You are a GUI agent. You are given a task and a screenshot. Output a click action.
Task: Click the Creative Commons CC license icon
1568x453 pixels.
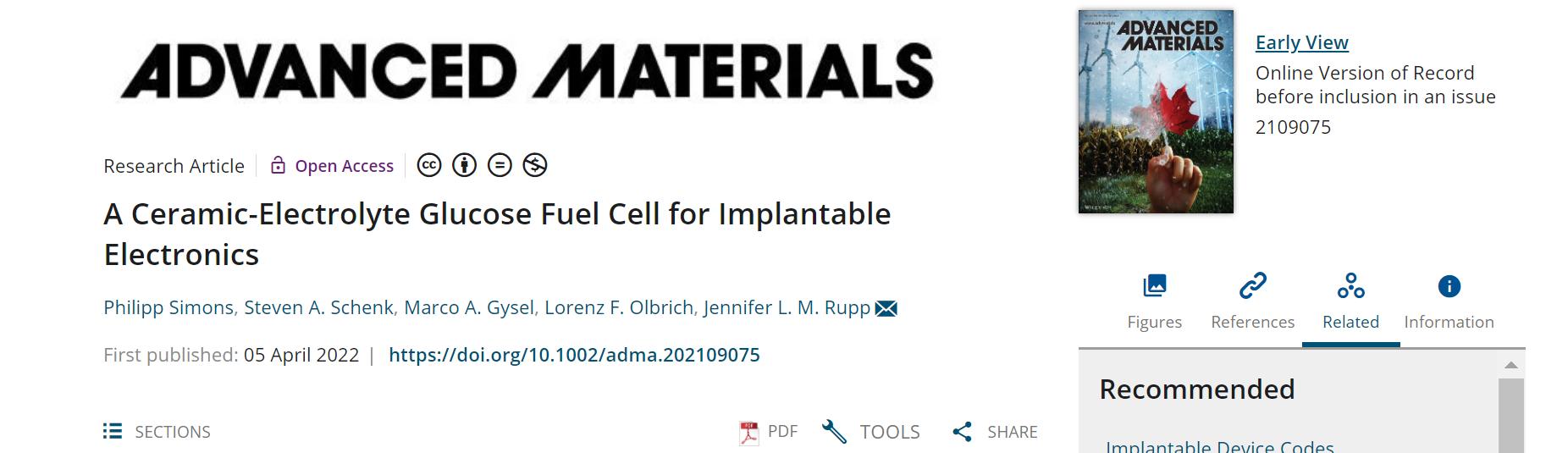pyautogui.click(x=429, y=165)
